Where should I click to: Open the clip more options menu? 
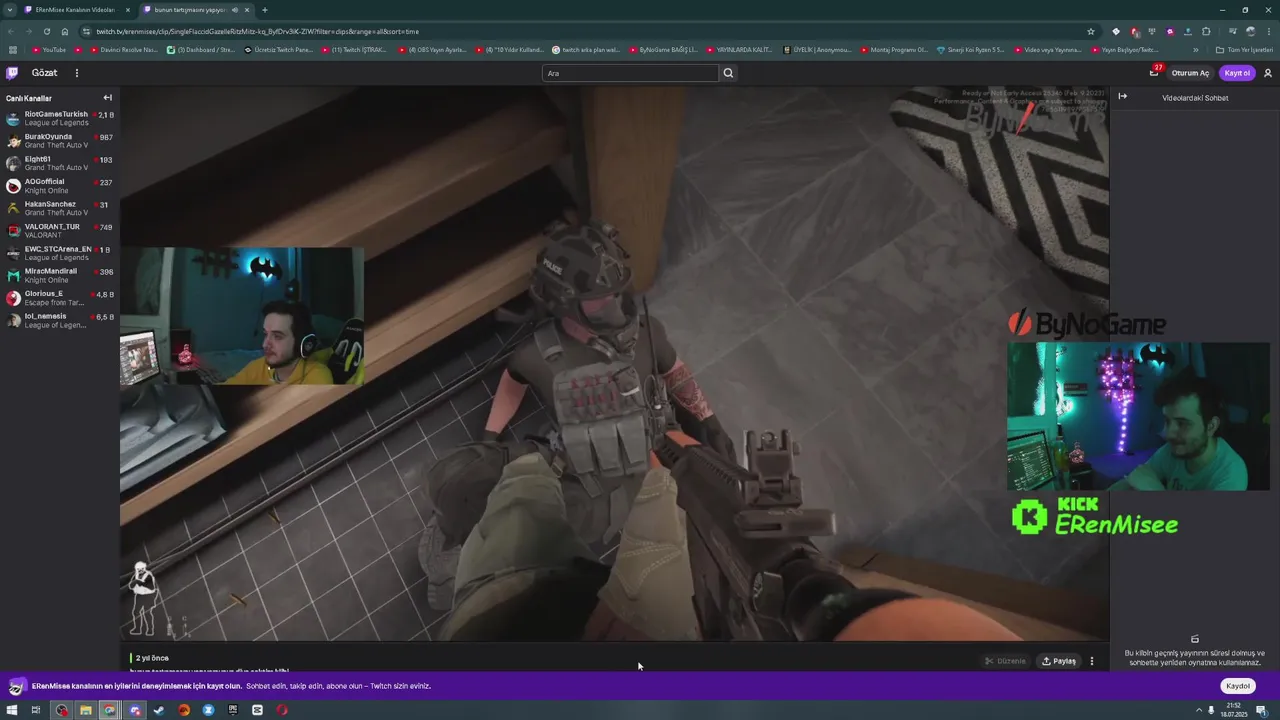click(x=1092, y=661)
